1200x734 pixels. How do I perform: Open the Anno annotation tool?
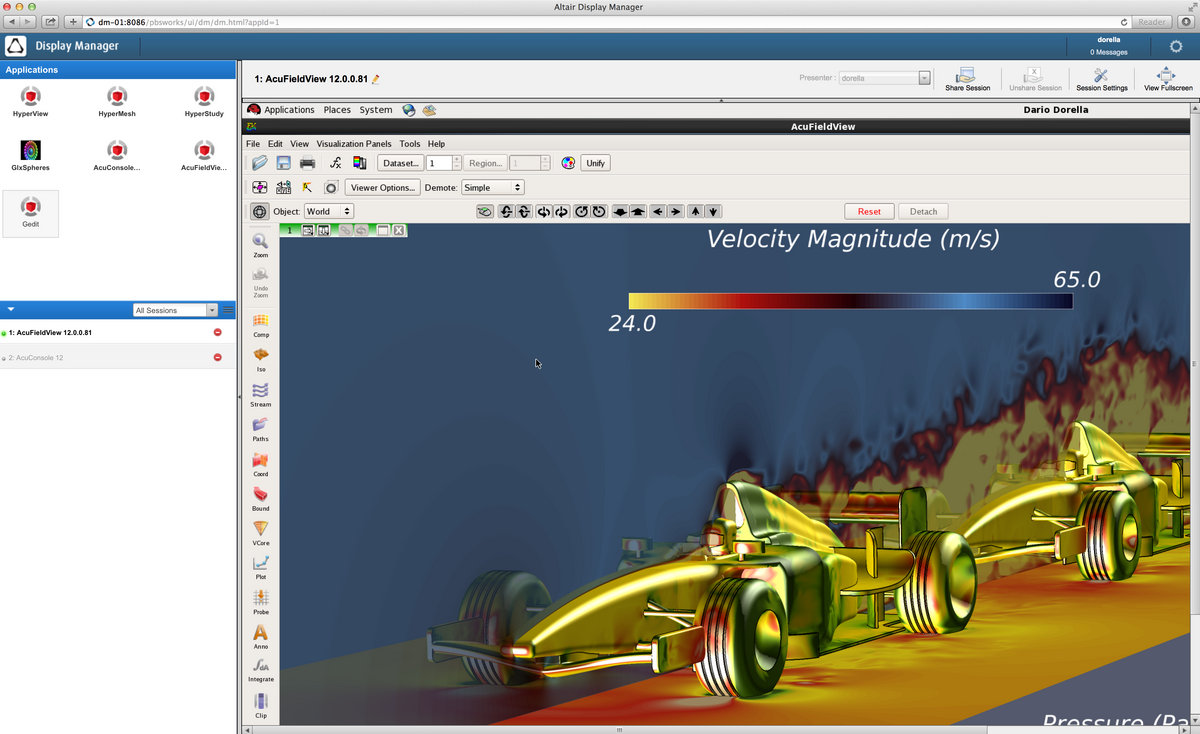coord(260,636)
